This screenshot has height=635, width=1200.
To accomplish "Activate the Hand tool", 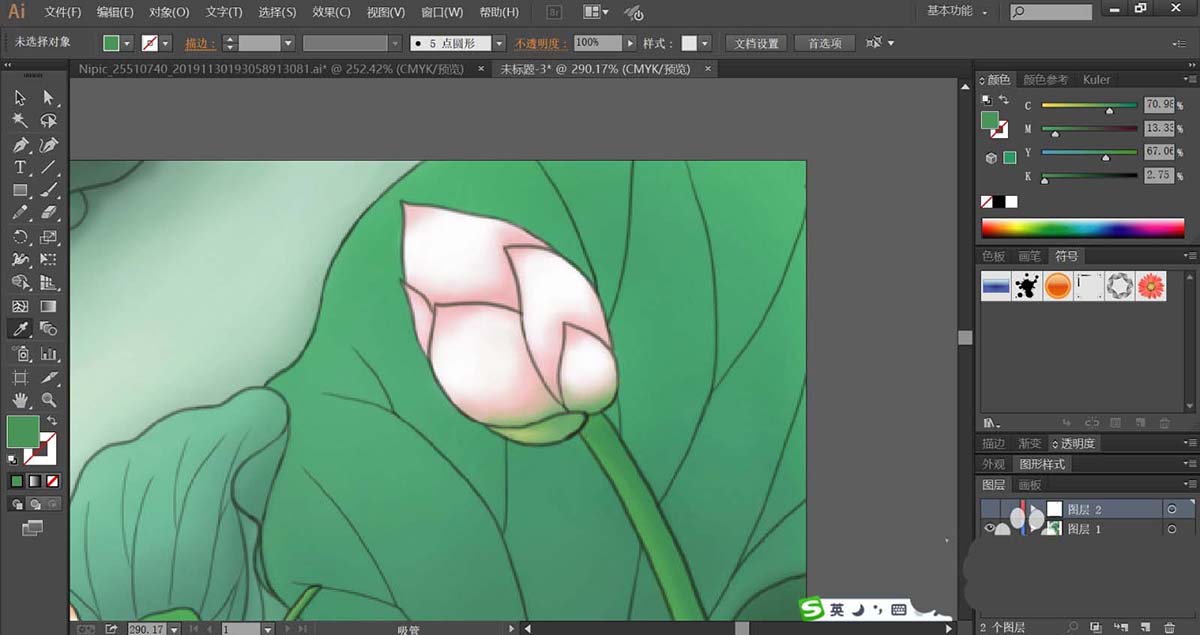I will pyautogui.click(x=20, y=400).
